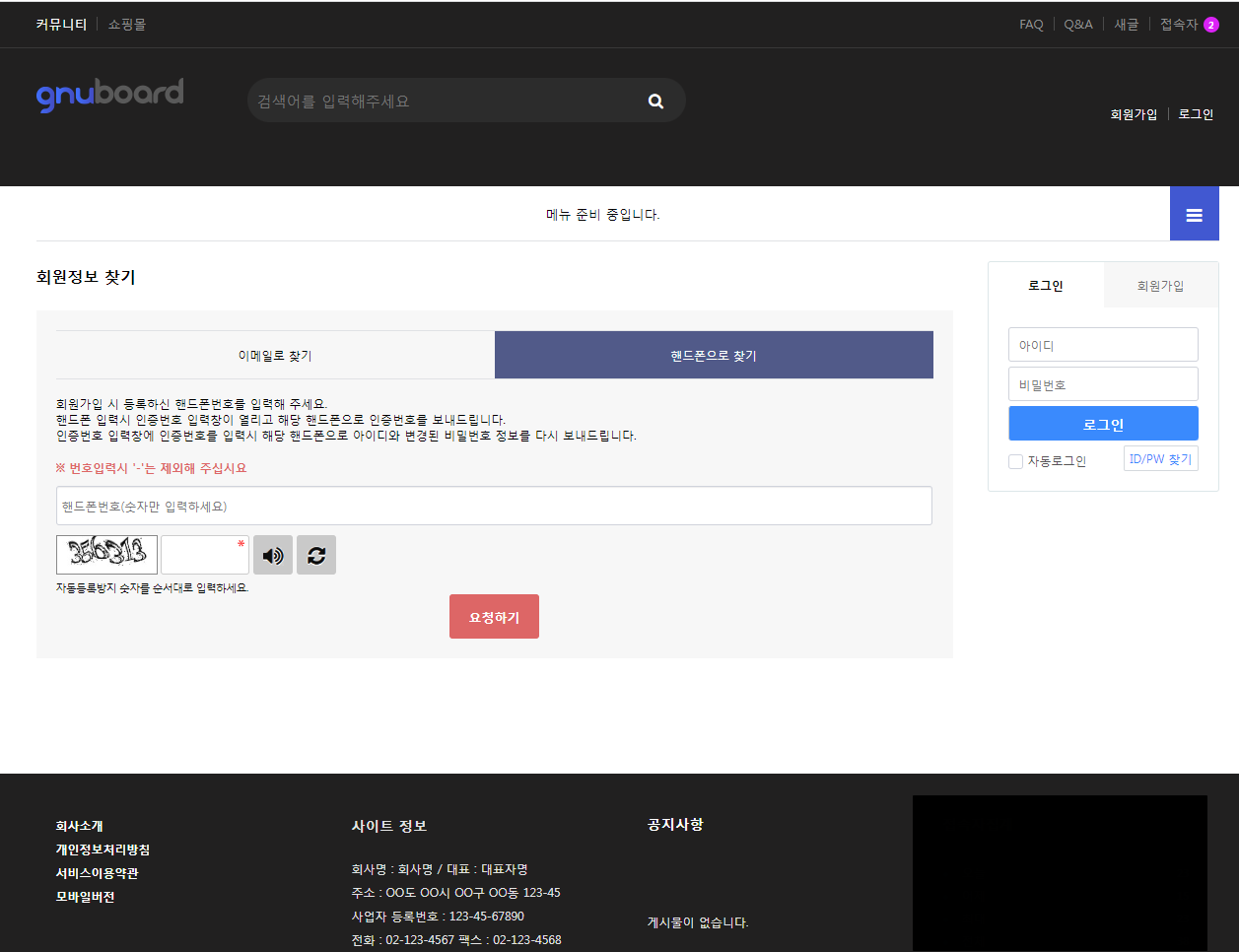Click the captcha number input box
This screenshot has width=1239, height=952.
(x=204, y=555)
